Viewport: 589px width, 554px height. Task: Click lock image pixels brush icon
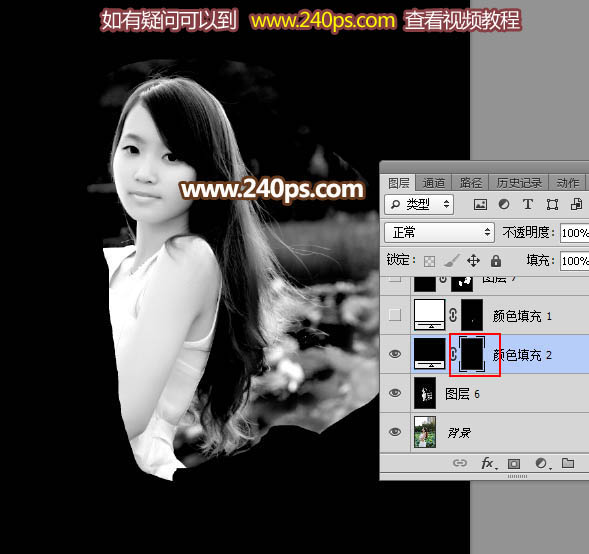452,260
